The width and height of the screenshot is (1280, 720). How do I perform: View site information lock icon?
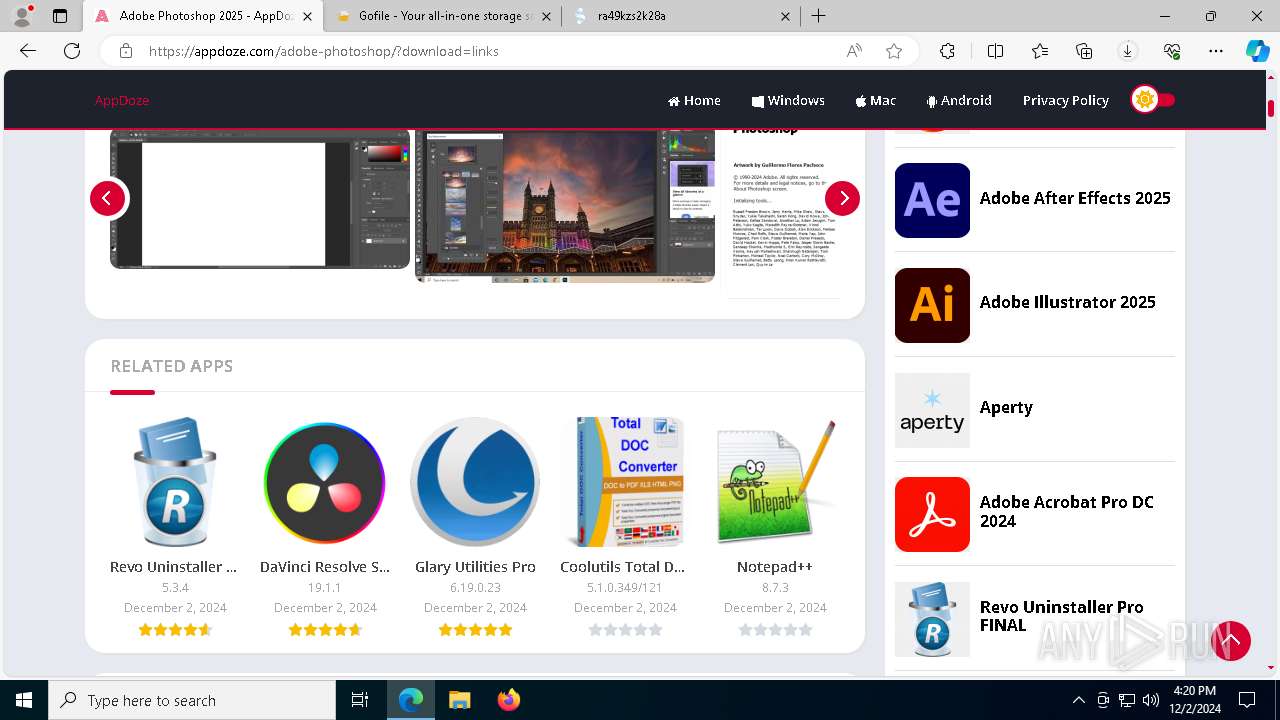125,51
